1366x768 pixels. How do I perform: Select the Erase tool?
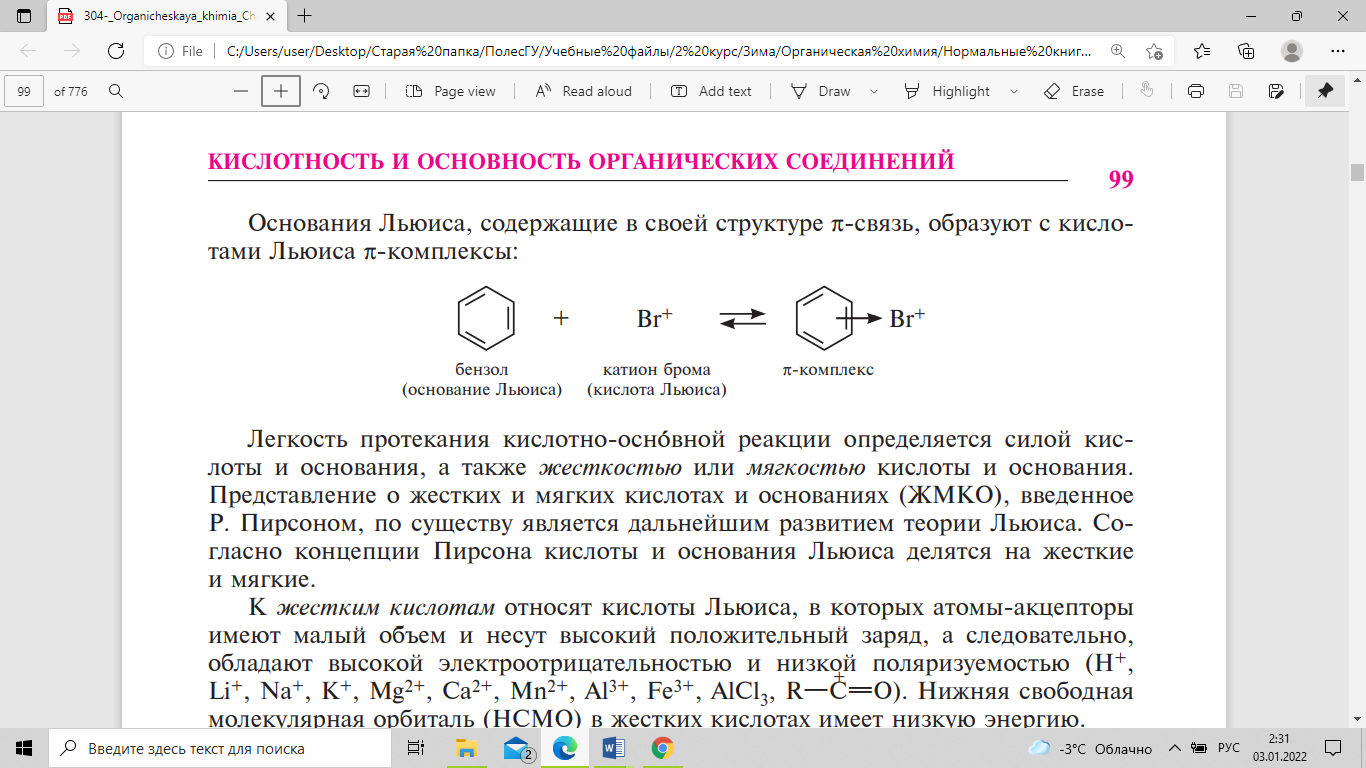pos(1074,91)
